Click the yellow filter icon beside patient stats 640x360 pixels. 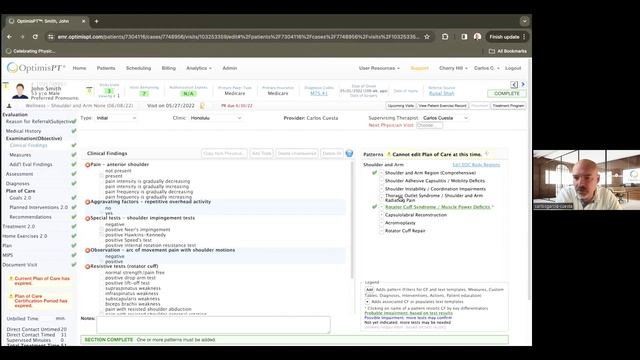click(x=89, y=91)
